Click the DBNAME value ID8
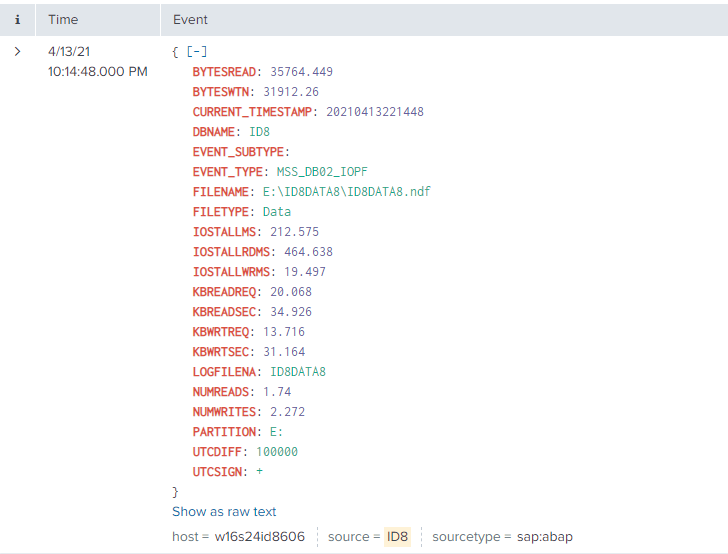Screen dimensions: 728x554 tap(260, 131)
